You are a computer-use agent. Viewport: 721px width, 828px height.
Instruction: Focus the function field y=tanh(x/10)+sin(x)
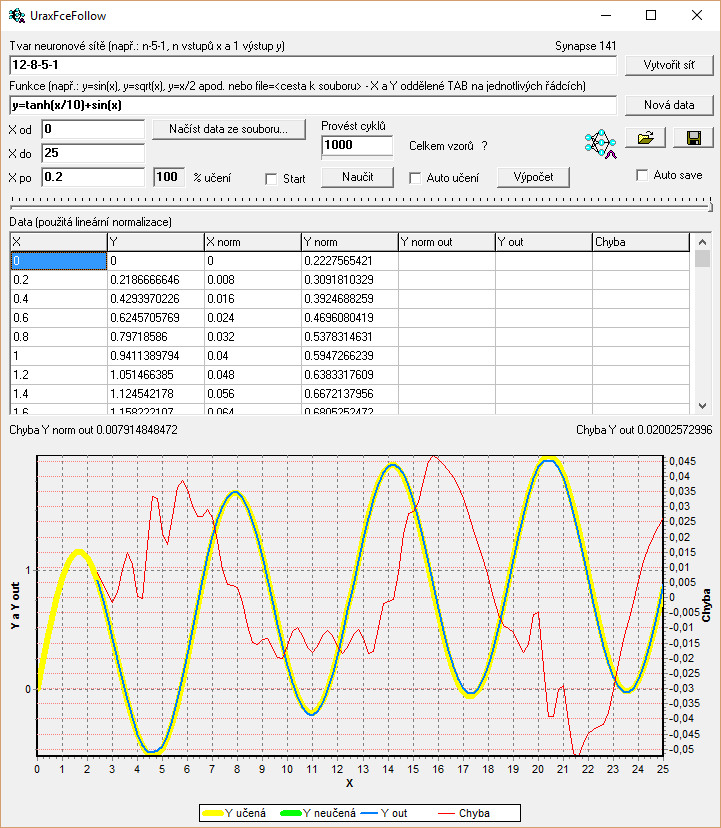313,105
